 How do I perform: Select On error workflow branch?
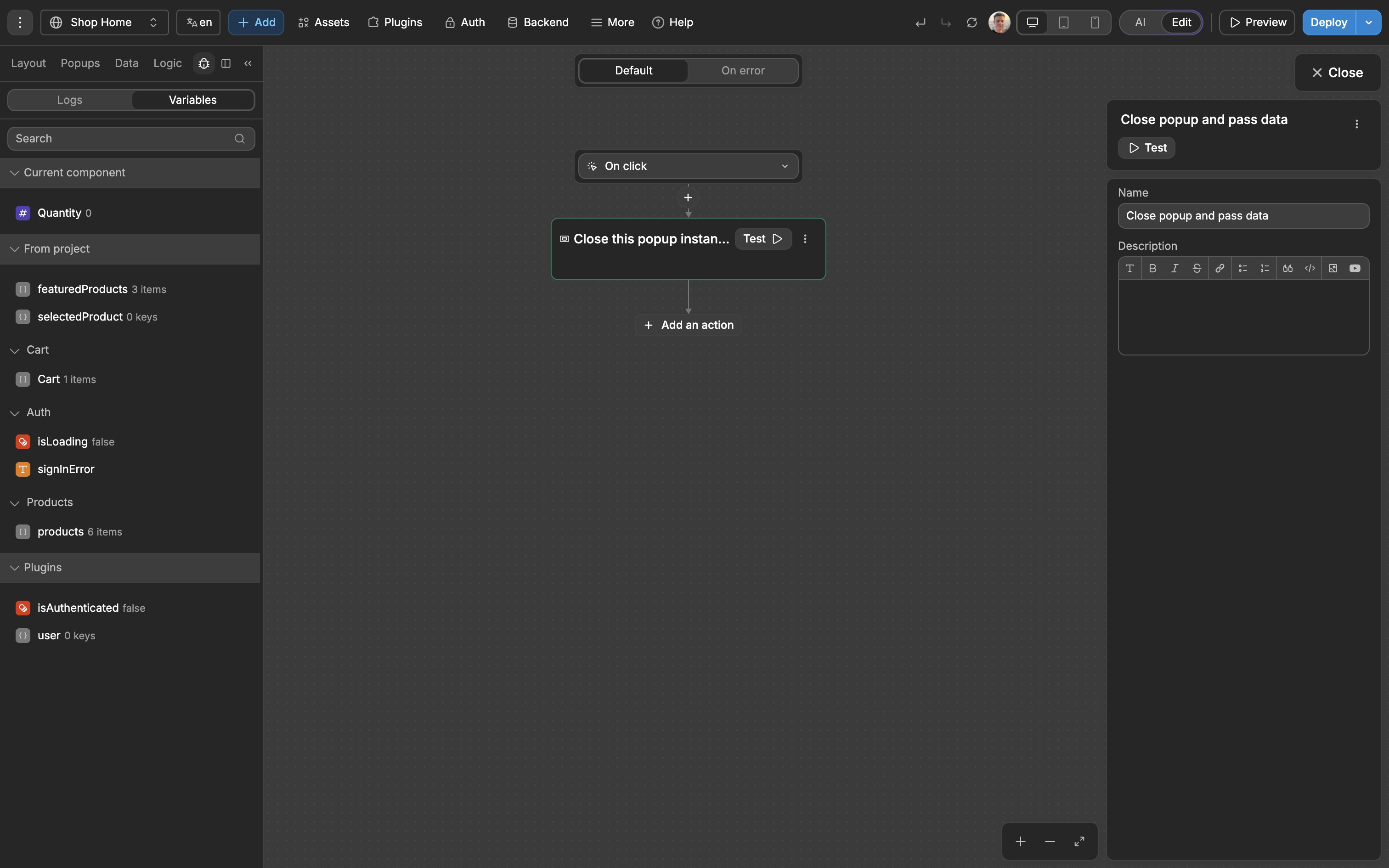[x=743, y=71]
